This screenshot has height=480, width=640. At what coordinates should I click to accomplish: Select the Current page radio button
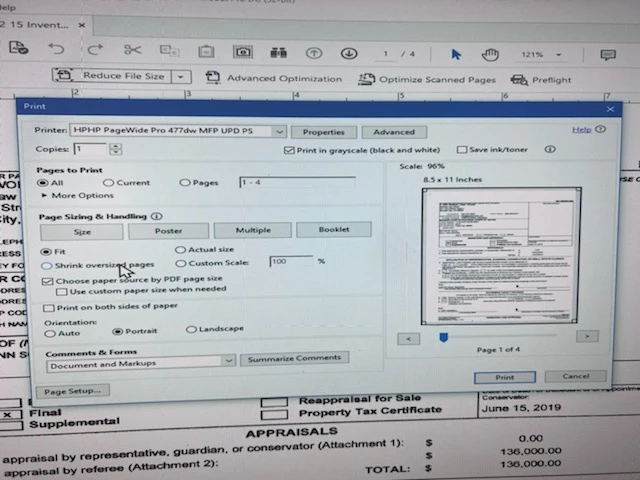[108, 183]
